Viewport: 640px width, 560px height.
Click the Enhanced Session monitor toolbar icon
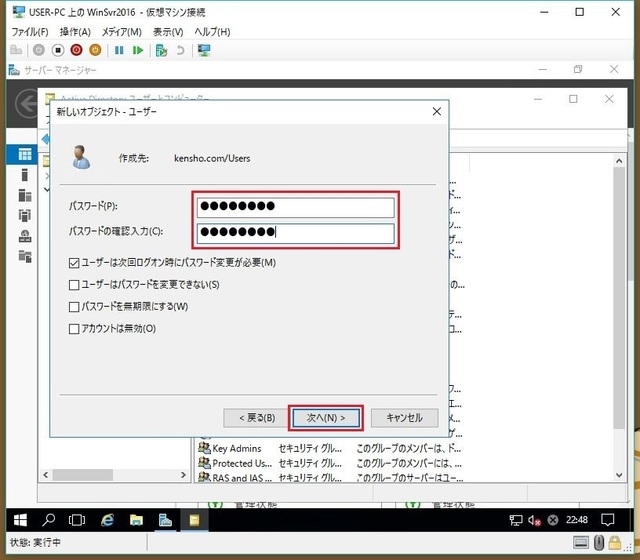204,50
